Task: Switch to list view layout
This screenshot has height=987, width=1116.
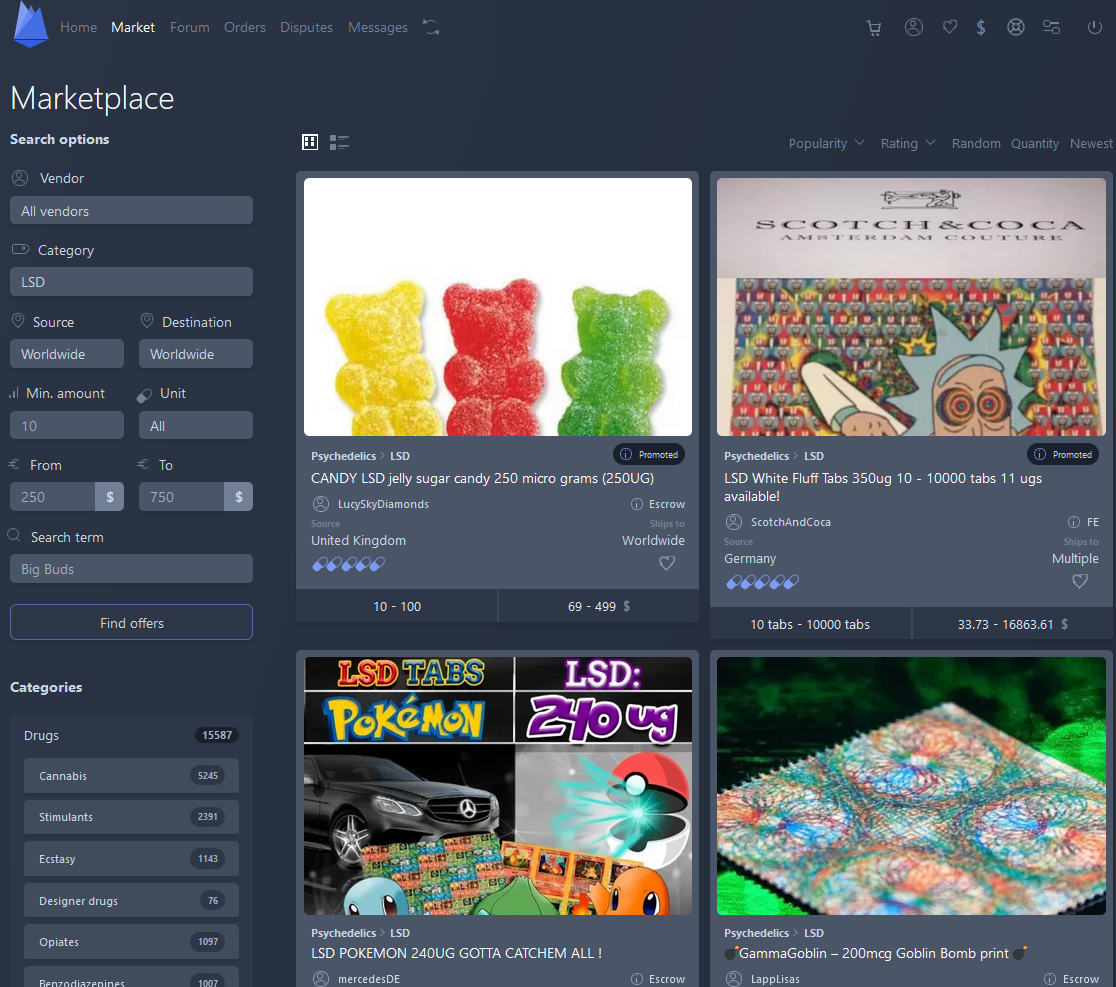Action: tap(339, 143)
